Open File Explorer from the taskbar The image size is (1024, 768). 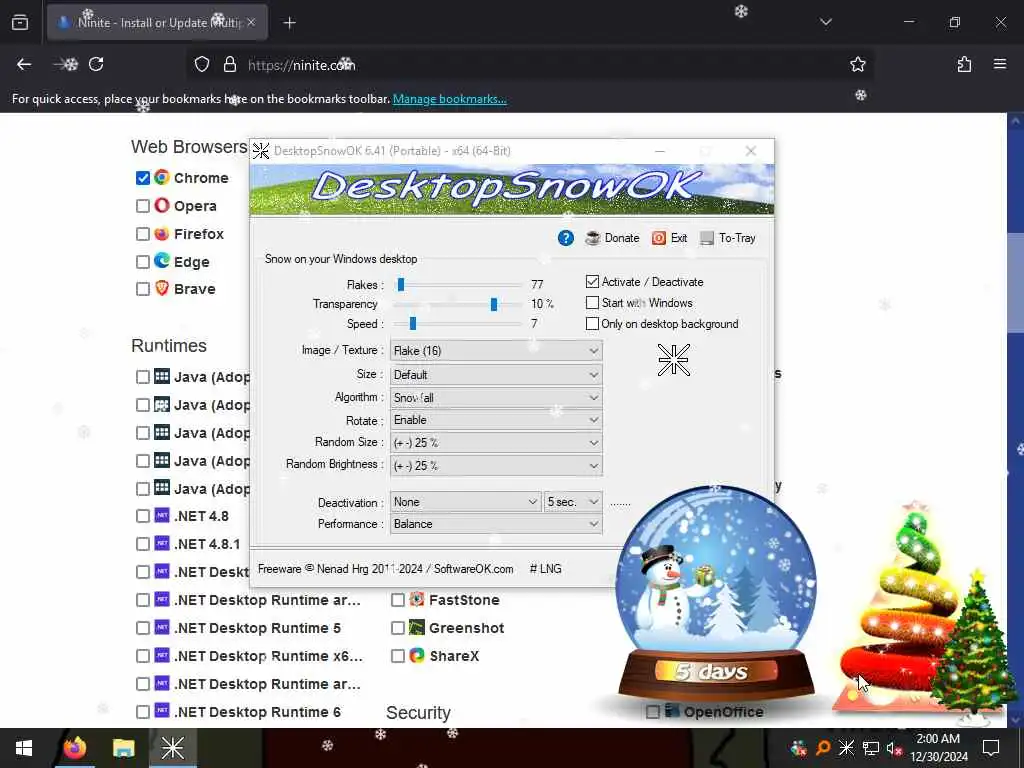[x=123, y=748]
